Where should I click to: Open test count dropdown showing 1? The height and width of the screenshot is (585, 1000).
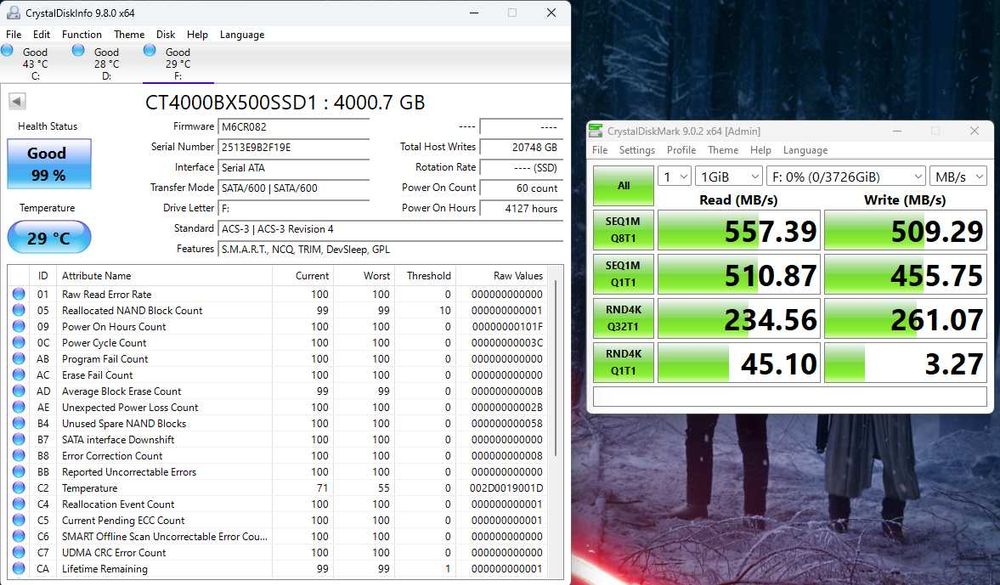(674, 177)
